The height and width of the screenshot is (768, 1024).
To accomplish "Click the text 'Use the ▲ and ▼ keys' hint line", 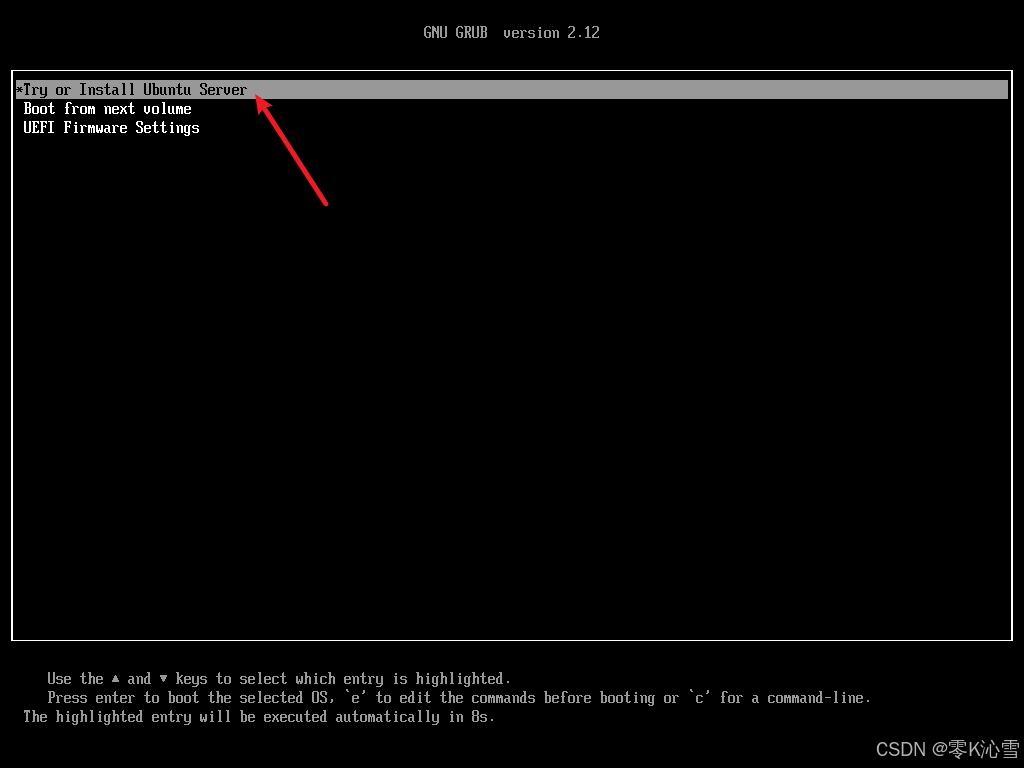I will click(x=279, y=679).
